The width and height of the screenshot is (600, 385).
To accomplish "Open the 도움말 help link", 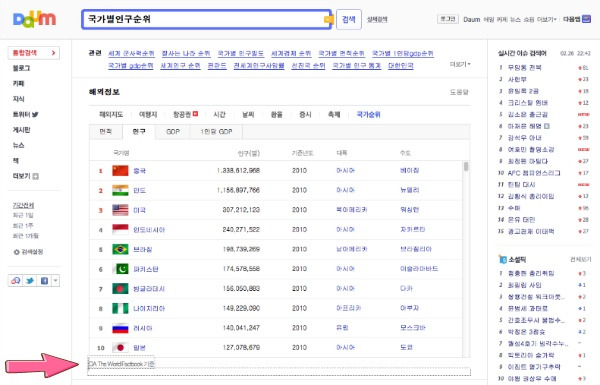I will point(459,92).
